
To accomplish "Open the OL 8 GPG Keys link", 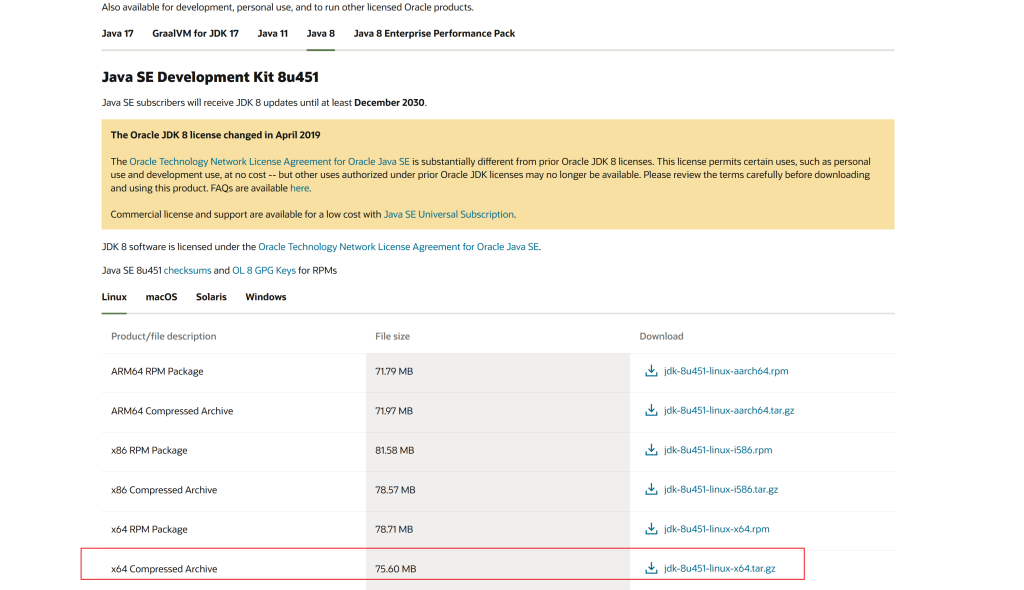I will (x=264, y=270).
